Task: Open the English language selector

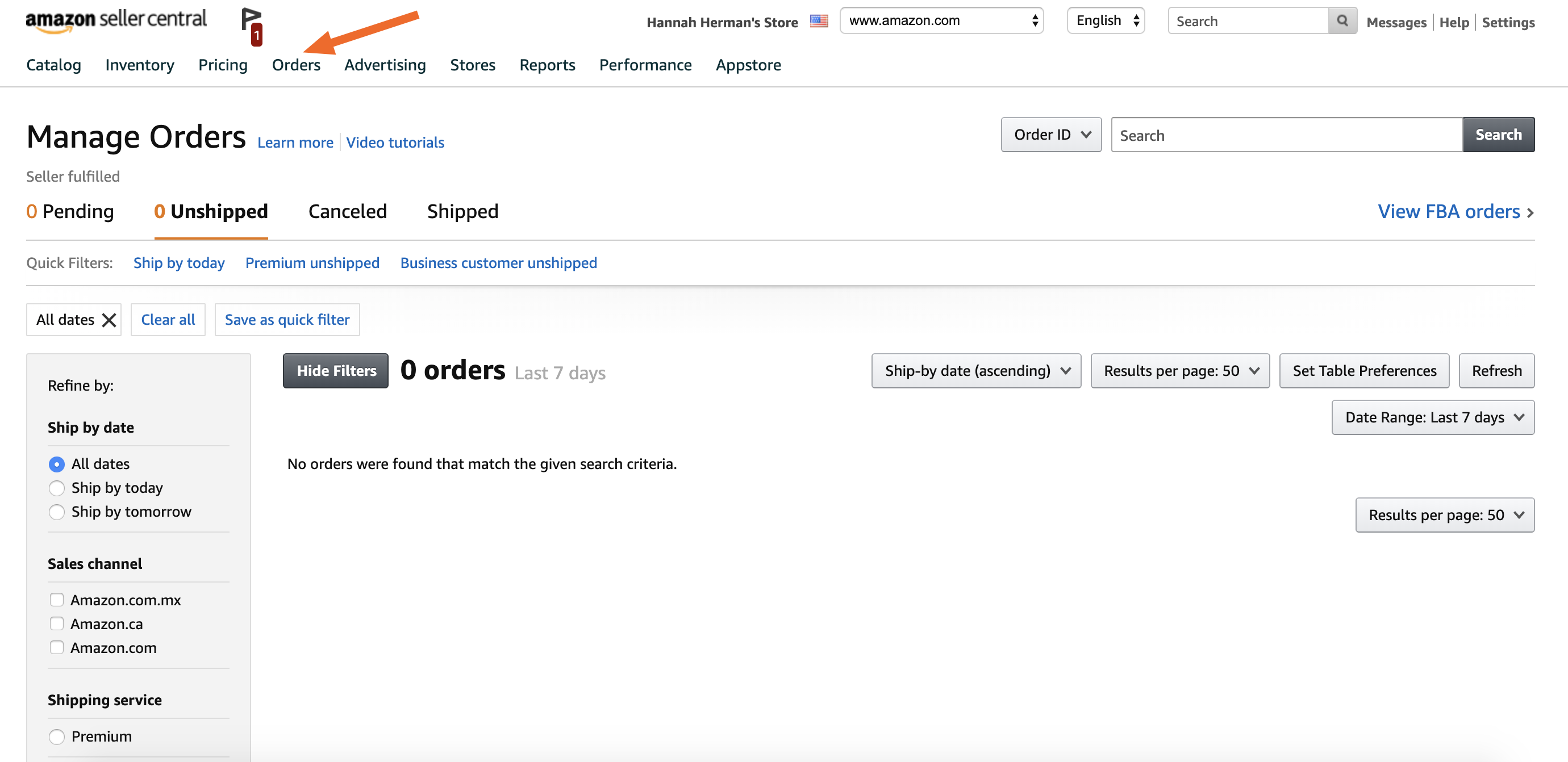Action: click(1106, 20)
